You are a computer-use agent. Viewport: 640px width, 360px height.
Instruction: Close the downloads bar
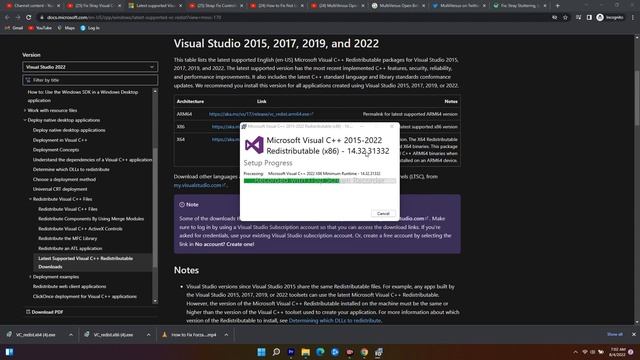pyautogui.click(x=634, y=334)
